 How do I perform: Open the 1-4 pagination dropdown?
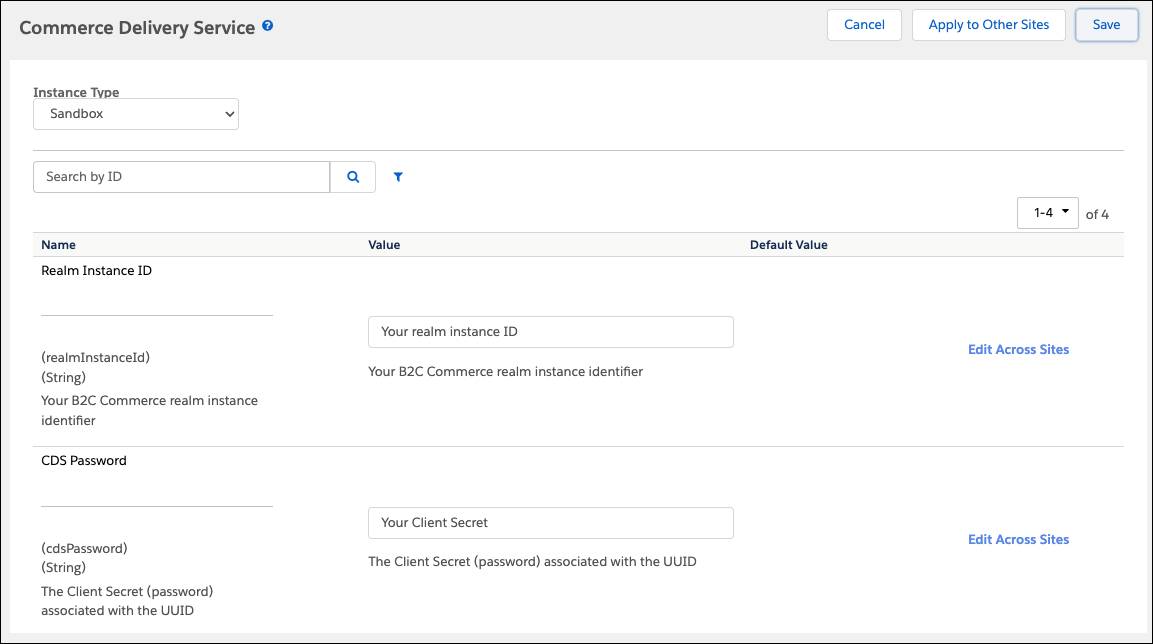click(1048, 213)
